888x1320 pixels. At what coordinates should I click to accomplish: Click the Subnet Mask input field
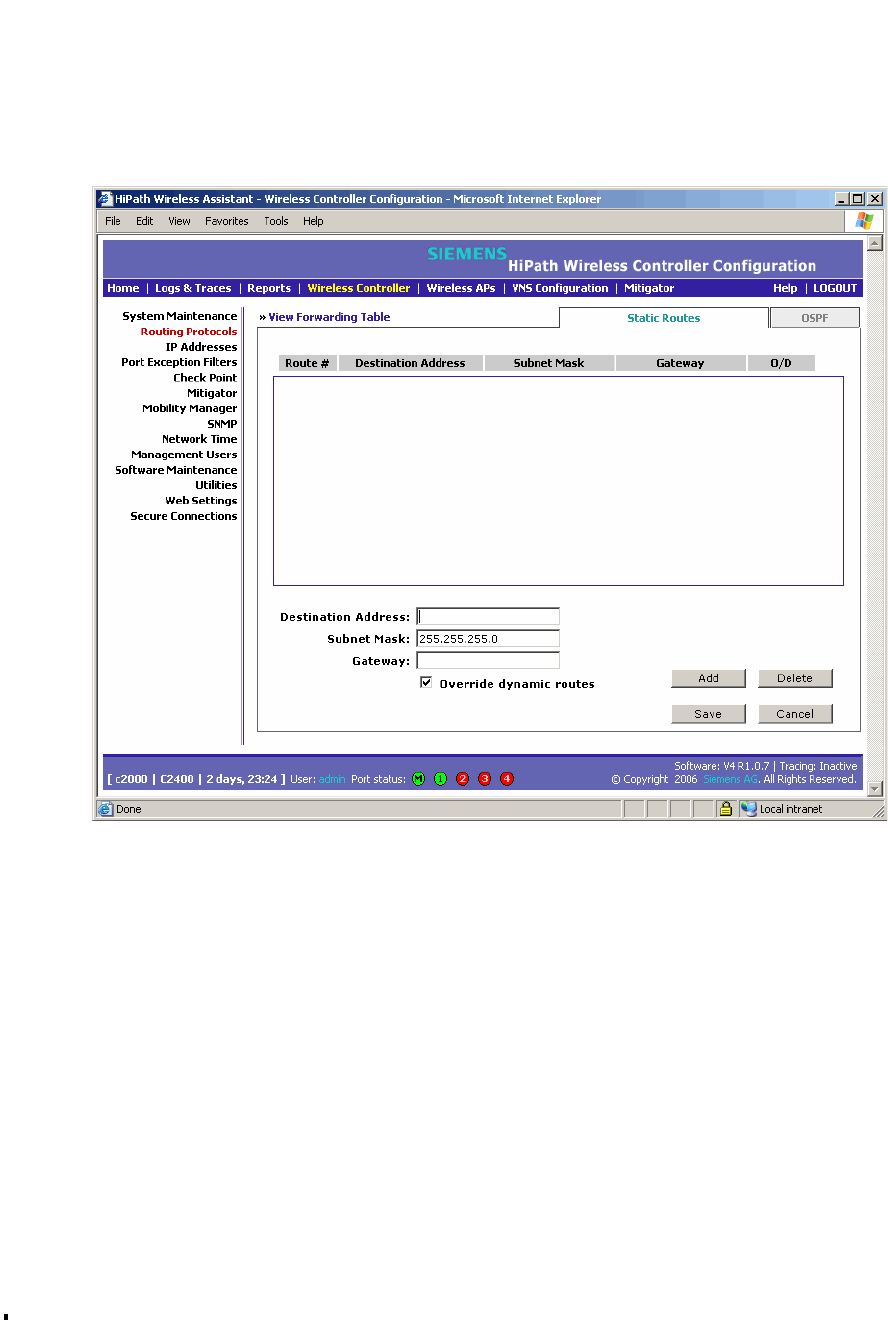pyautogui.click(x=488, y=639)
